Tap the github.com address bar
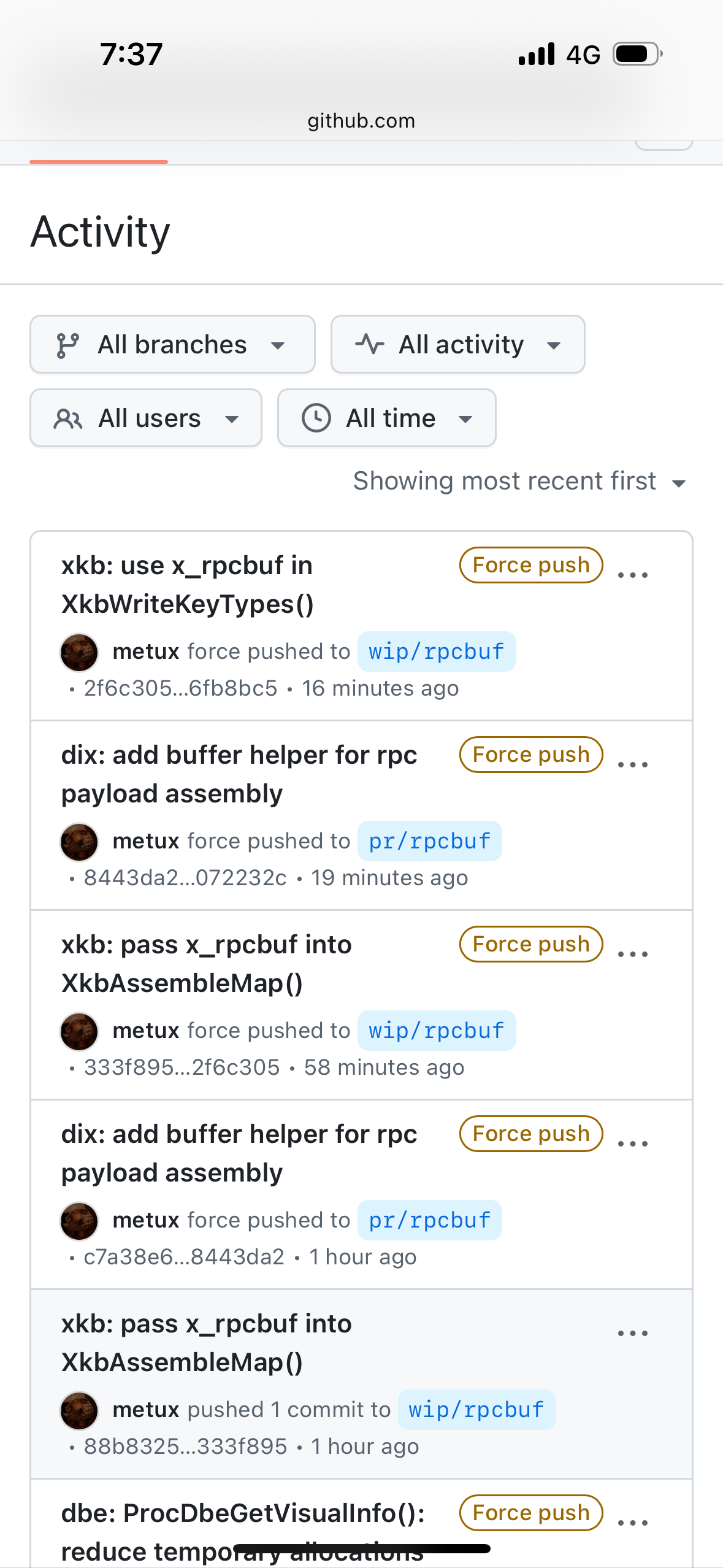The height and width of the screenshot is (1568, 723). pyautogui.click(x=361, y=121)
